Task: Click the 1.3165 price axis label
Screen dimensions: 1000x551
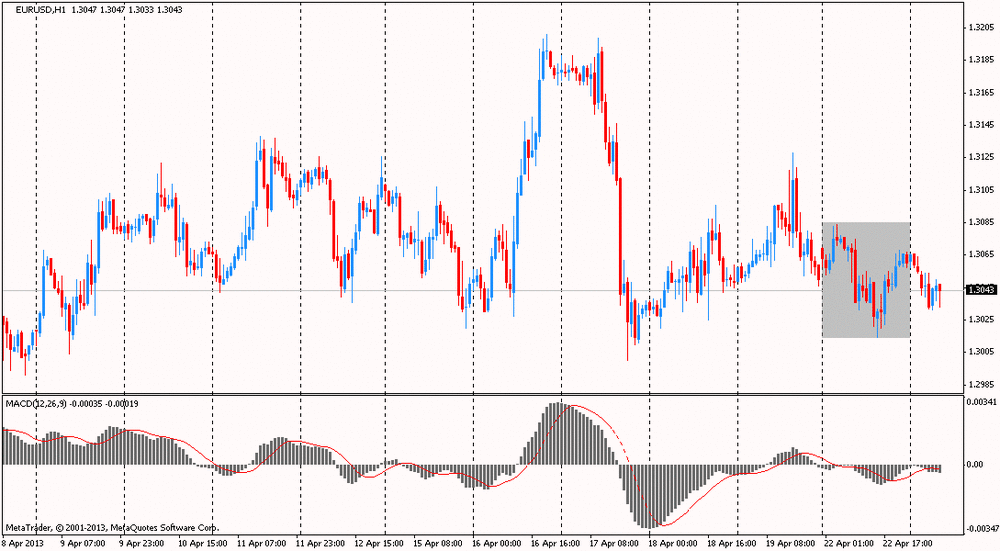Action: tap(980, 93)
